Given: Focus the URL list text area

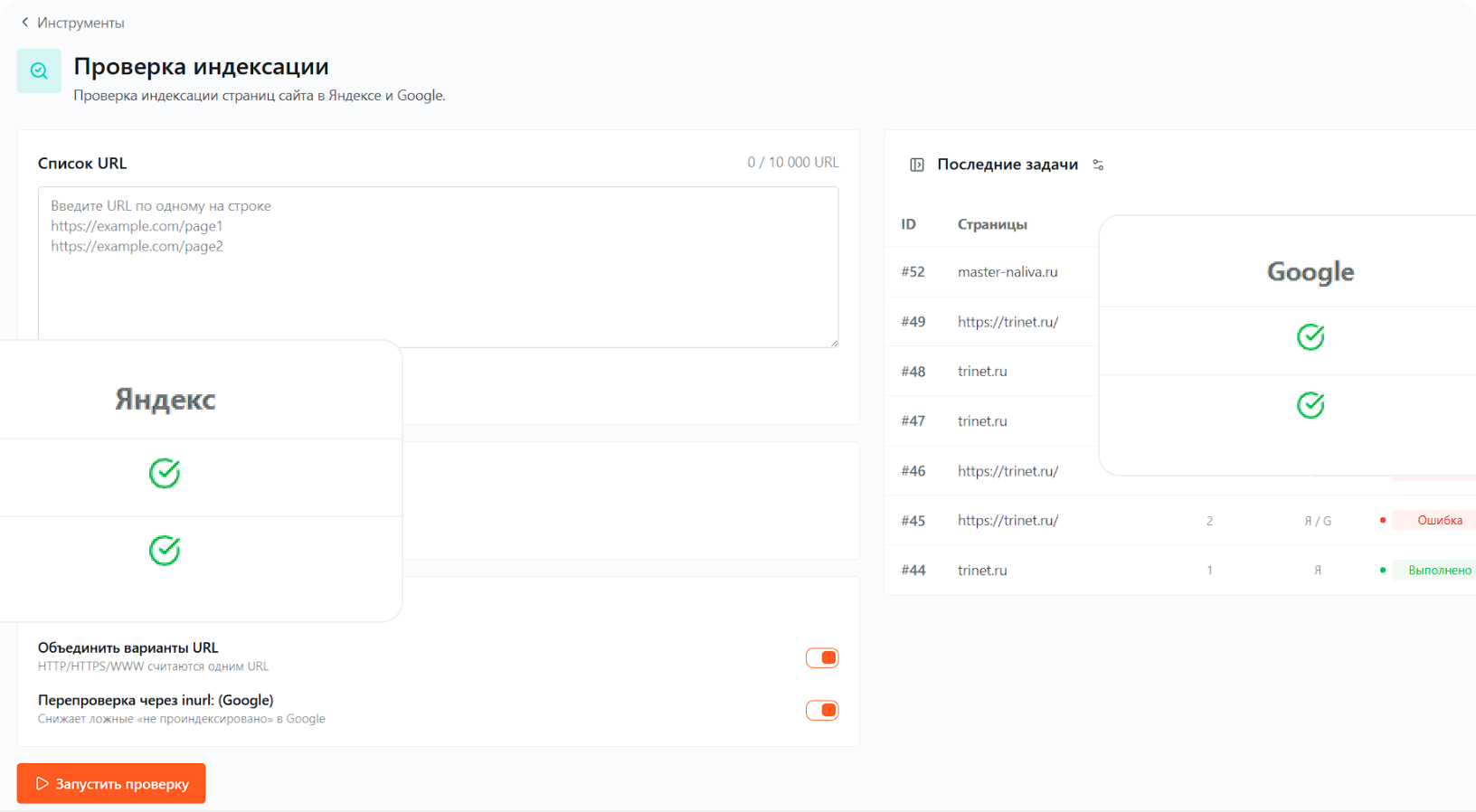Looking at the screenshot, I should point(438,267).
